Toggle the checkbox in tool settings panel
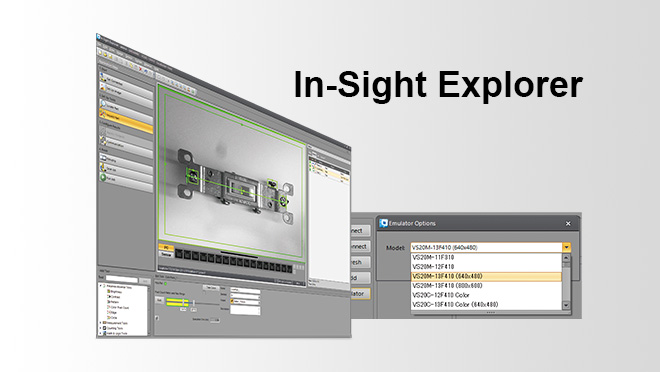660x372 pixels. pos(157,318)
